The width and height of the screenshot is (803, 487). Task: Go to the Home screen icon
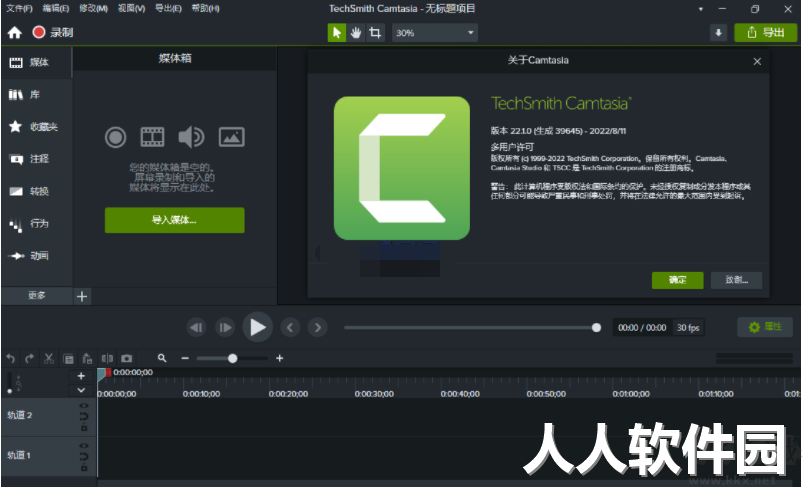click(x=15, y=33)
